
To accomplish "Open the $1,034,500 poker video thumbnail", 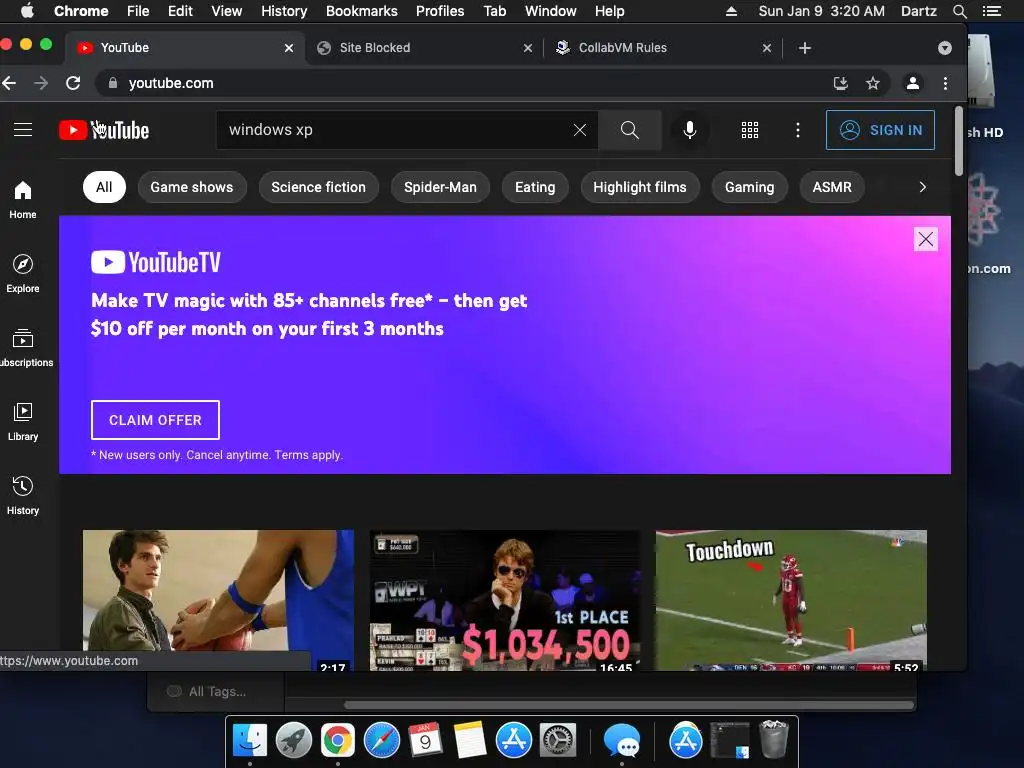I will (505, 600).
